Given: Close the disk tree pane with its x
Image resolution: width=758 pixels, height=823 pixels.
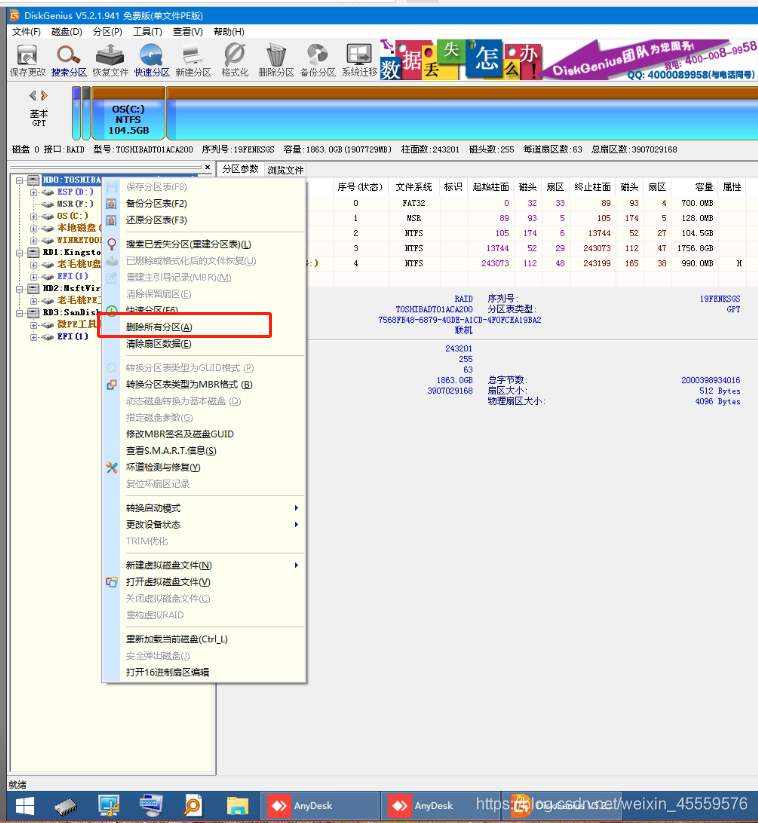Looking at the screenshot, I should pos(208,167).
